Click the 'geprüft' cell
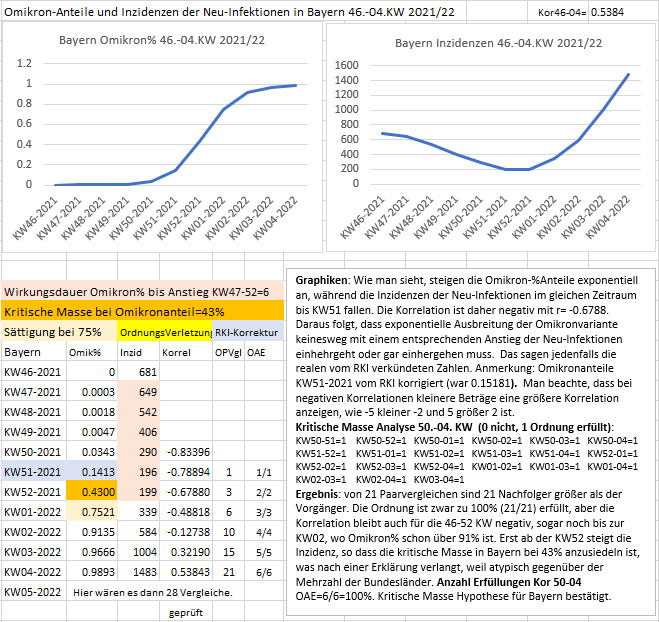 pos(186,612)
